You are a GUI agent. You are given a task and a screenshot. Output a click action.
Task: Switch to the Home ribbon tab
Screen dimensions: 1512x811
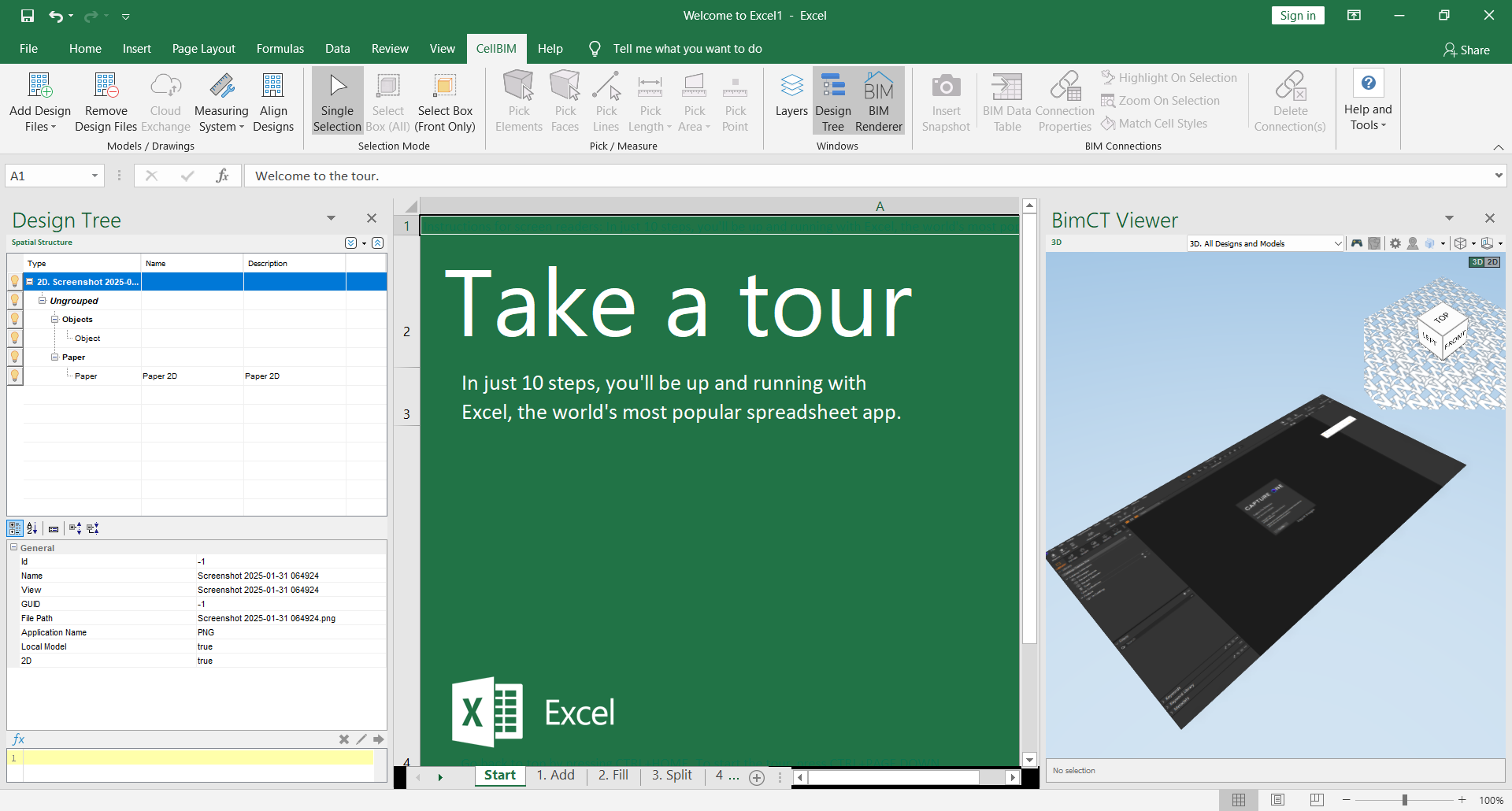pyautogui.click(x=85, y=49)
